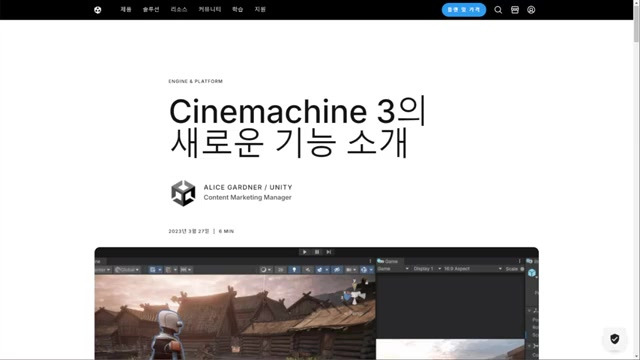Screen dimensions: 640x360
Task: Click the scene orientation gizmo
Action: pyautogui.click(x=354, y=292)
